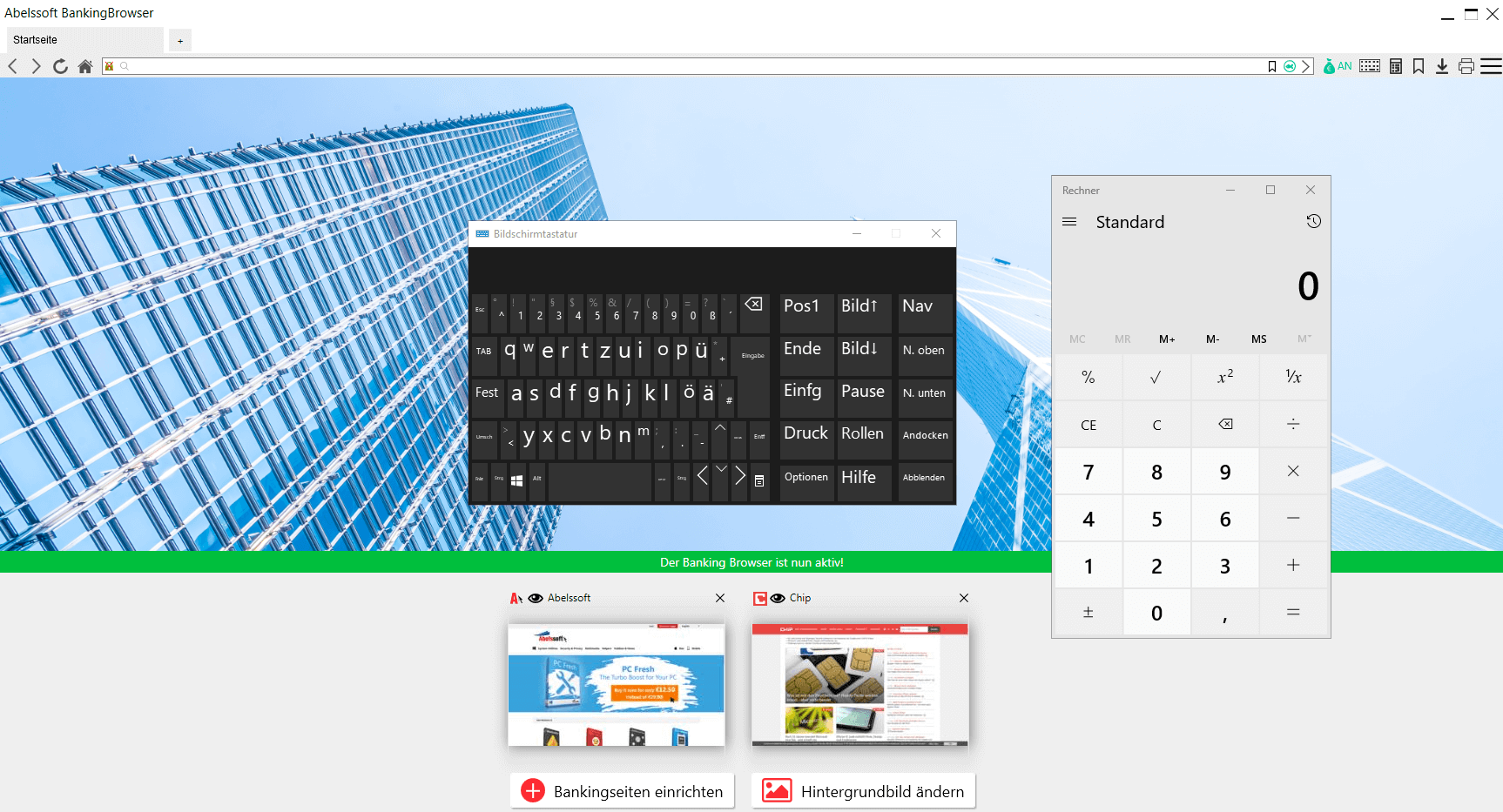Image resolution: width=1503 pixels, height=812 pixels.
Task: Click the reciprocal 1/x key in calculator
Action: [x=1293, y=377]
